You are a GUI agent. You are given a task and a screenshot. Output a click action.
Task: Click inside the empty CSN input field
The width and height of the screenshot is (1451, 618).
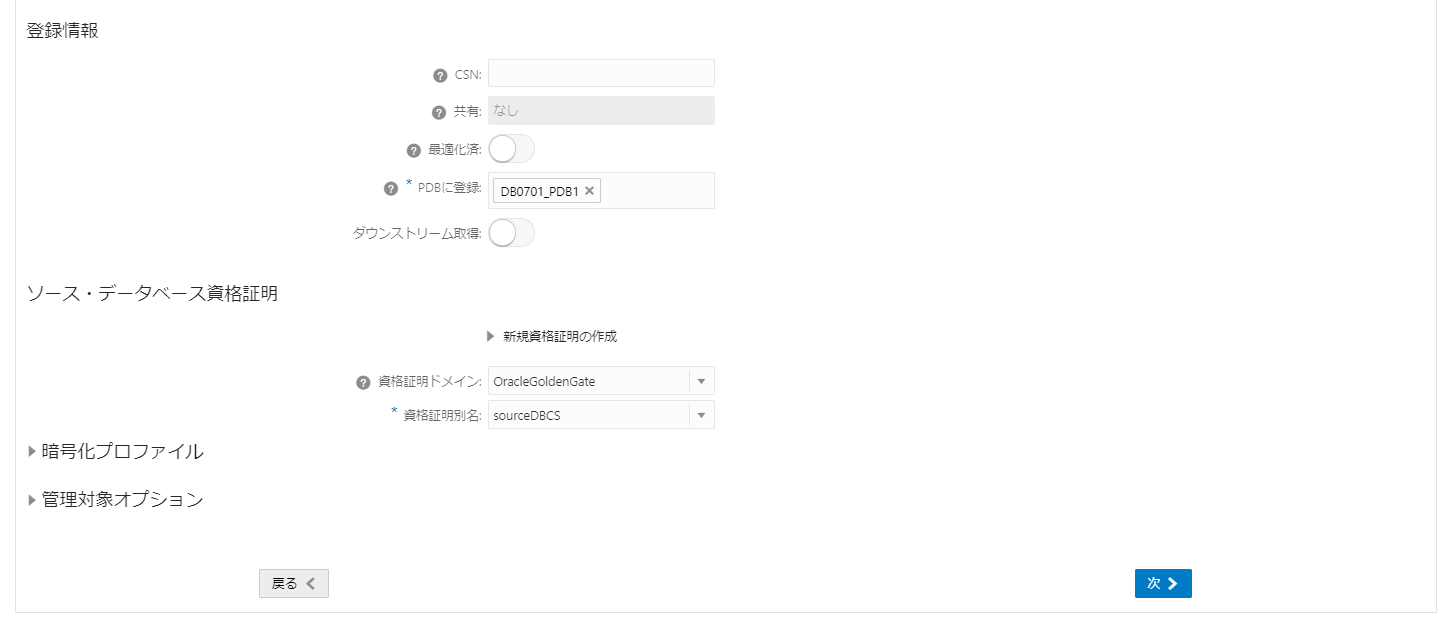coord(600,72)
